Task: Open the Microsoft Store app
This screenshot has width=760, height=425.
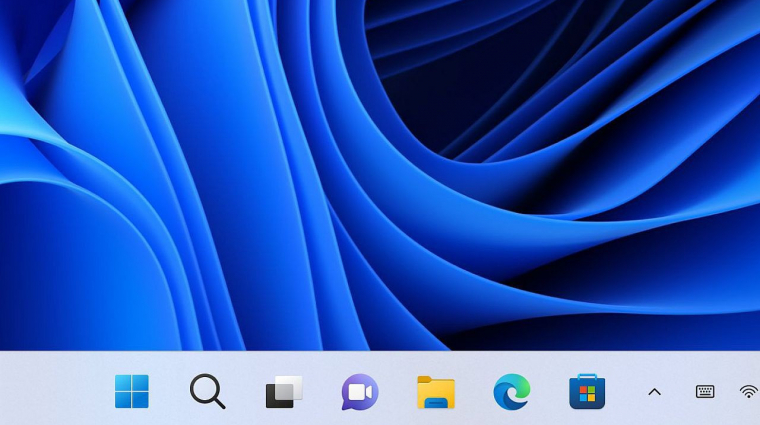Action: click(x=587, y=392)
